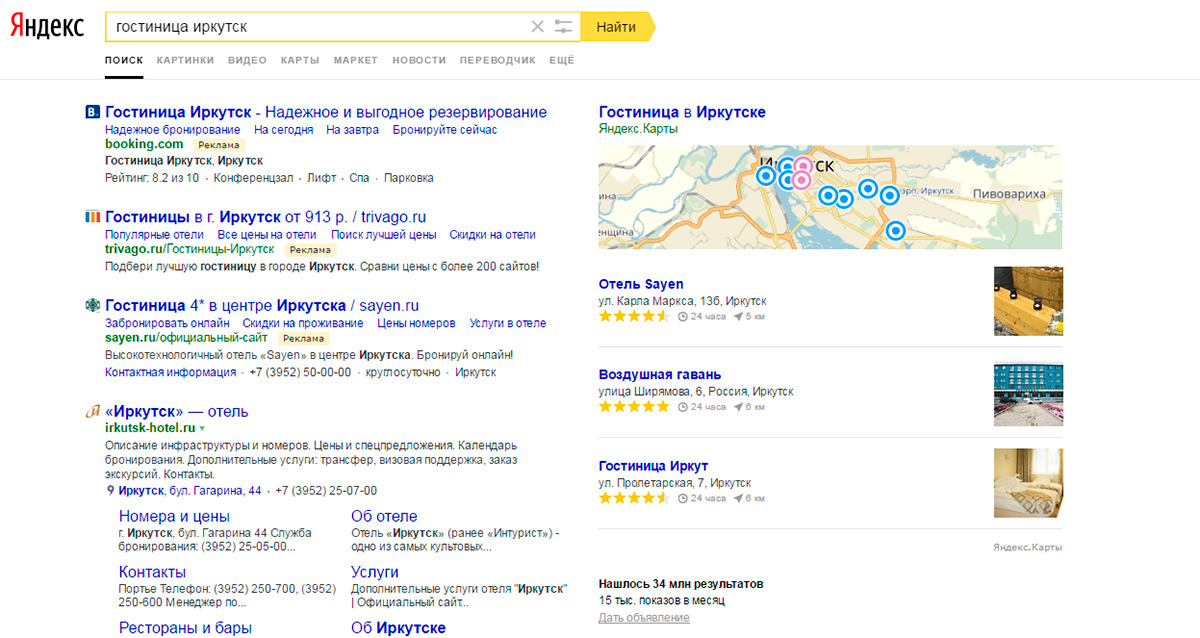
Task: Click the trivago result favicon
Action: [92, 216]
